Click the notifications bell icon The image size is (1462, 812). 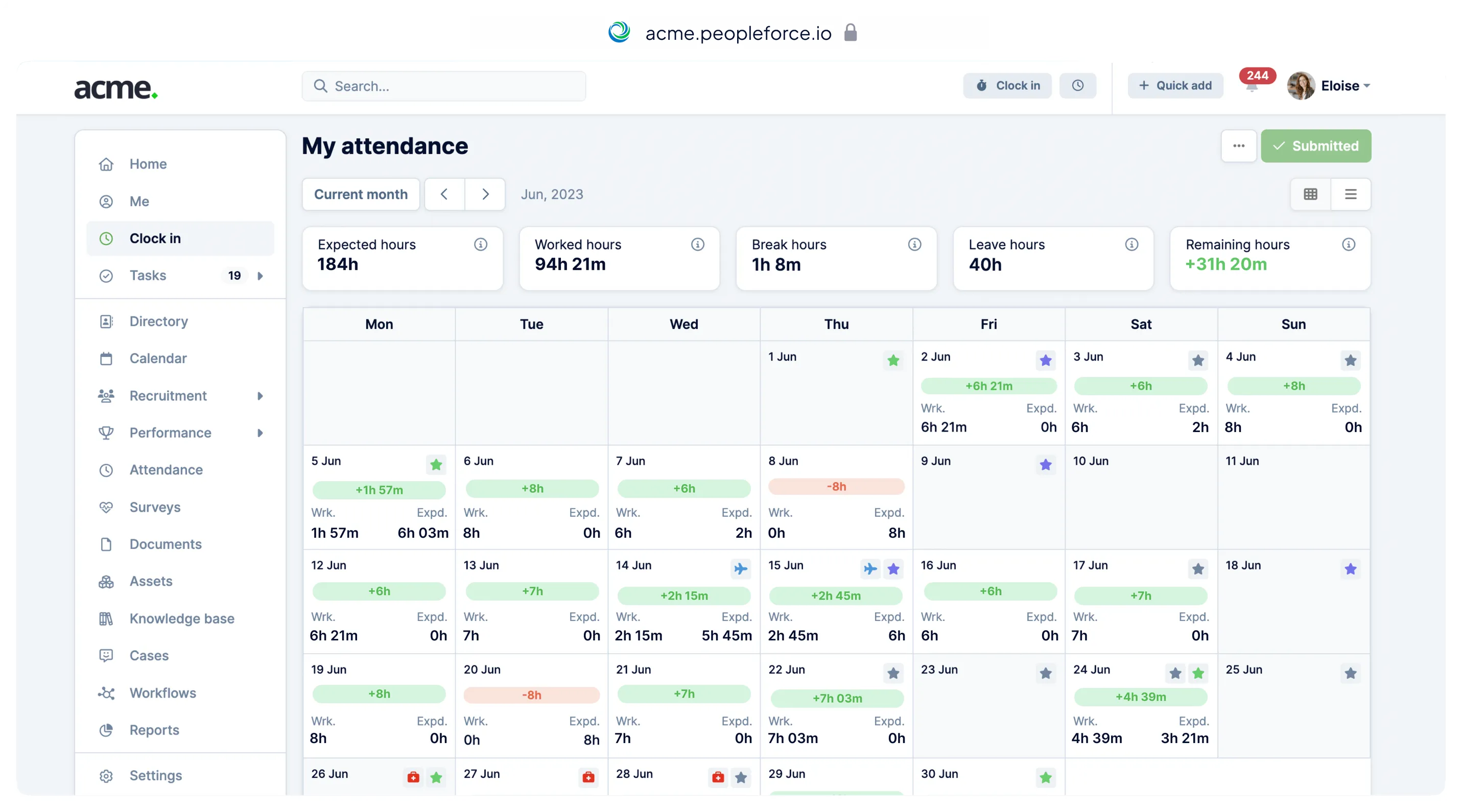click(1252, 87)
